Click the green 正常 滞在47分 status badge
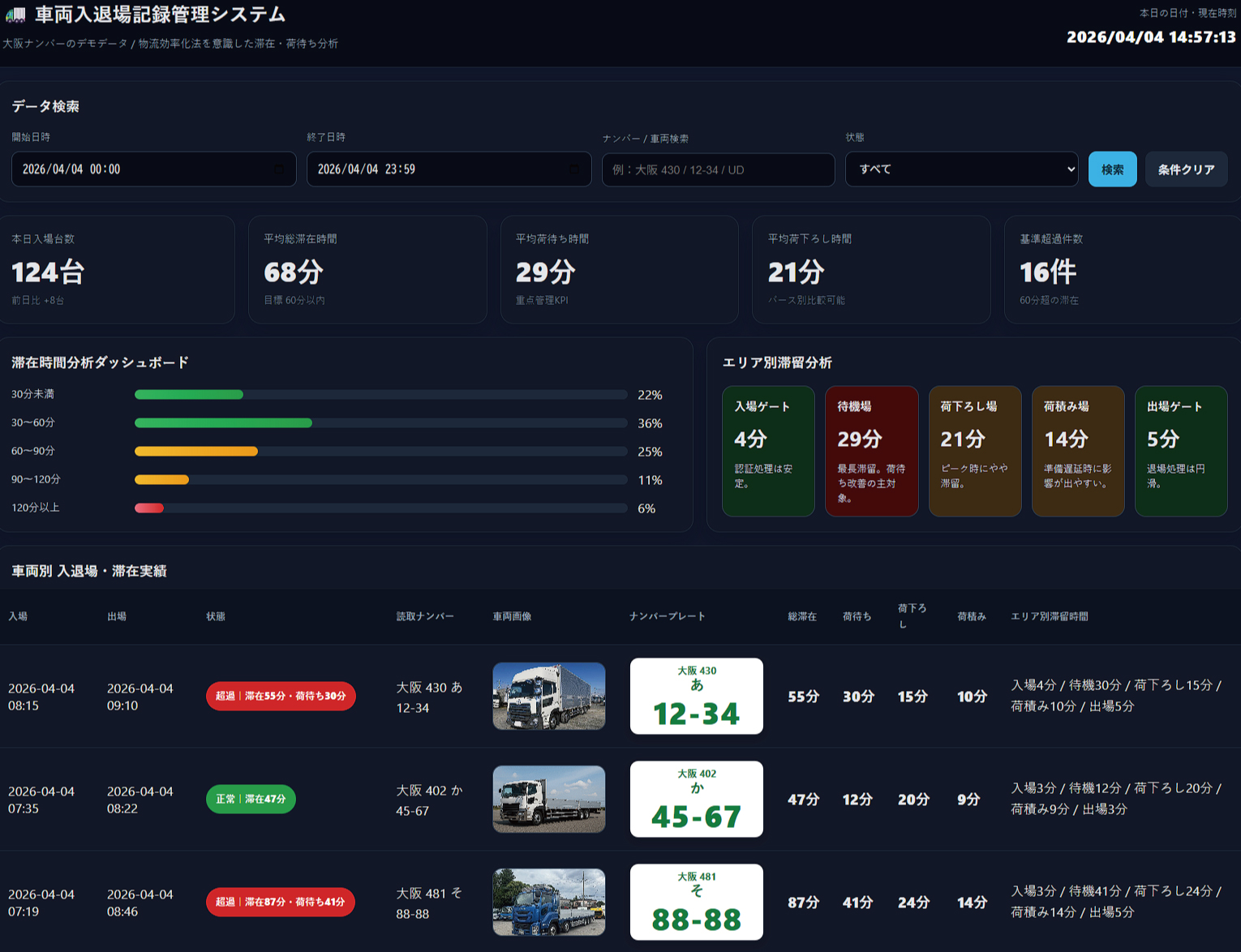1241x952 pixels. point(251,799)
